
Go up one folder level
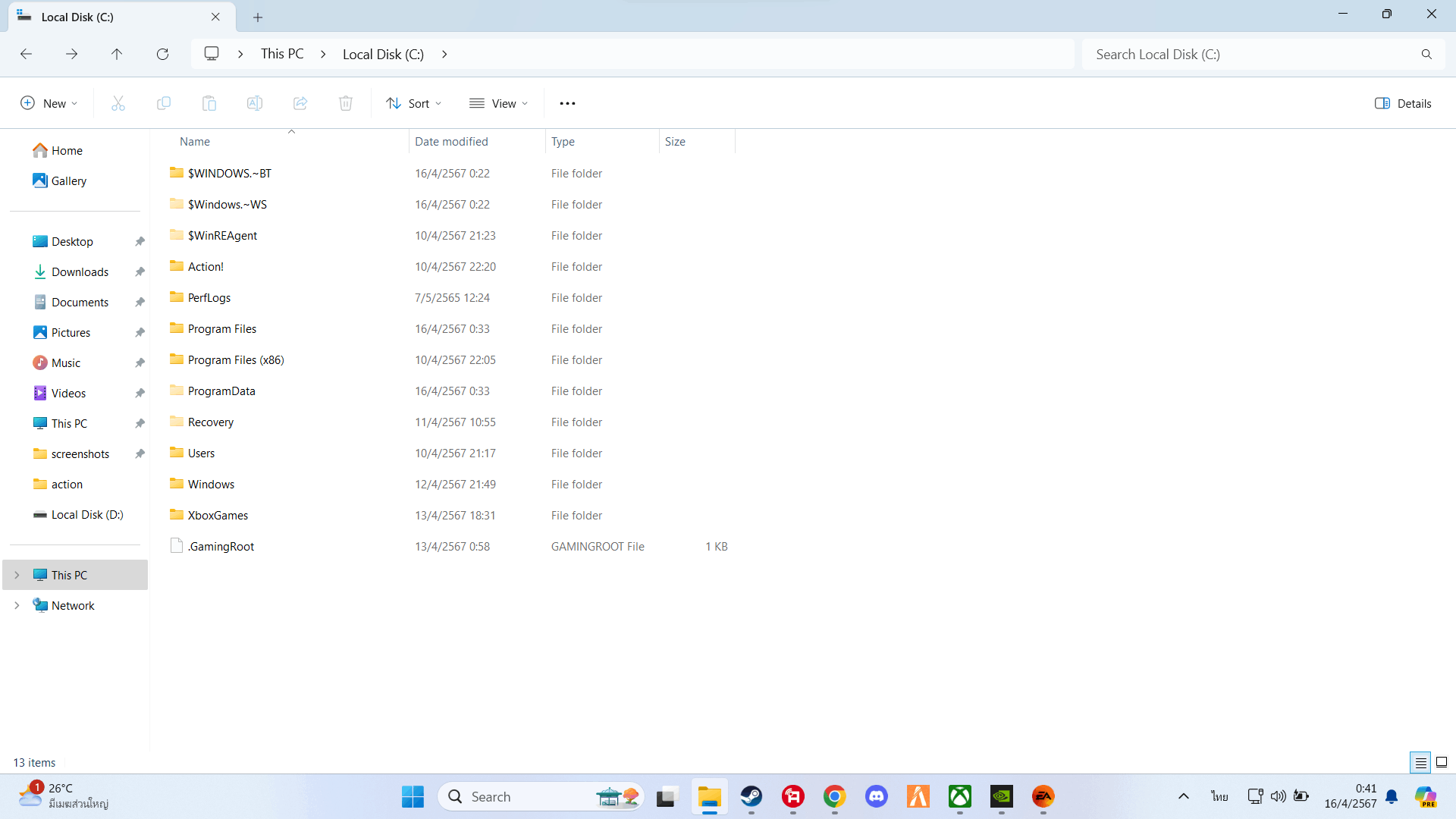[117, 54]
